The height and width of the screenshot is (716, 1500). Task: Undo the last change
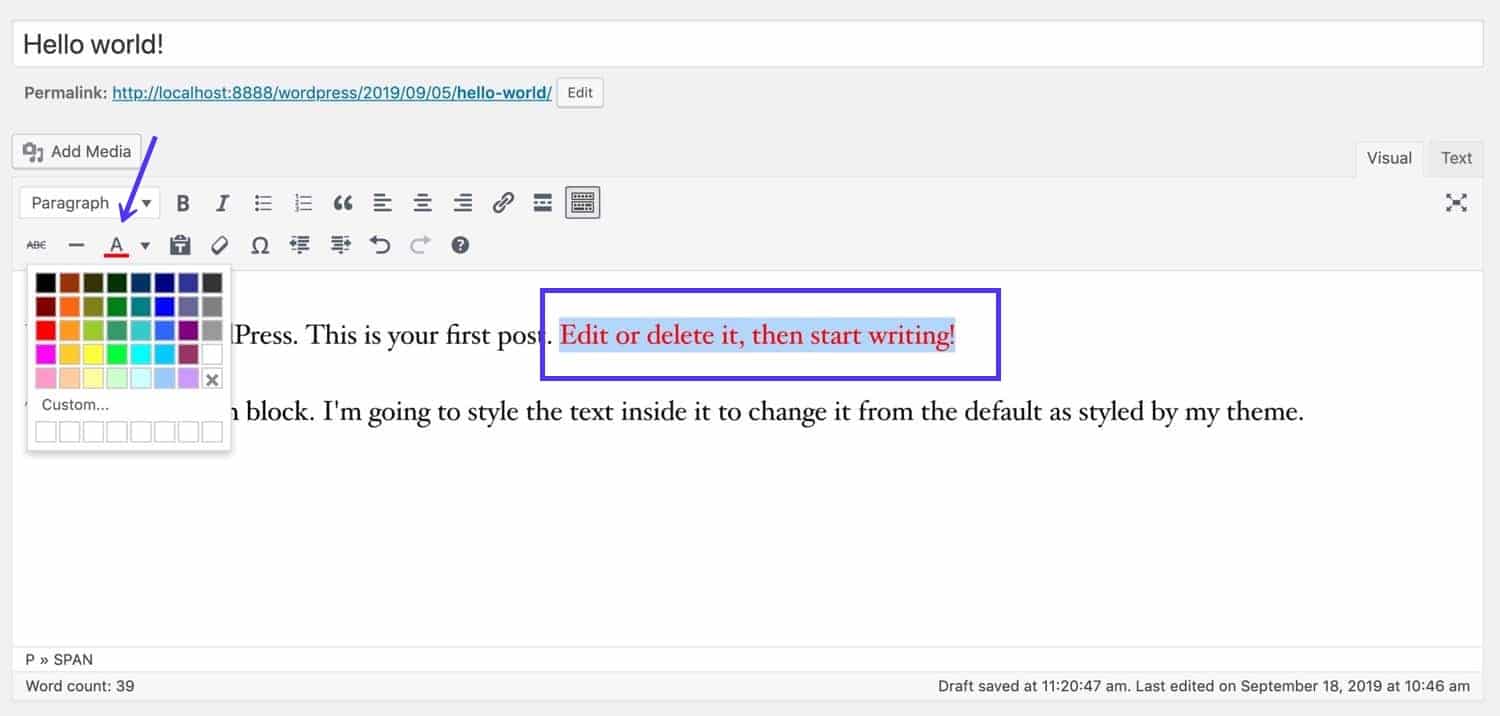click(380, 244)
